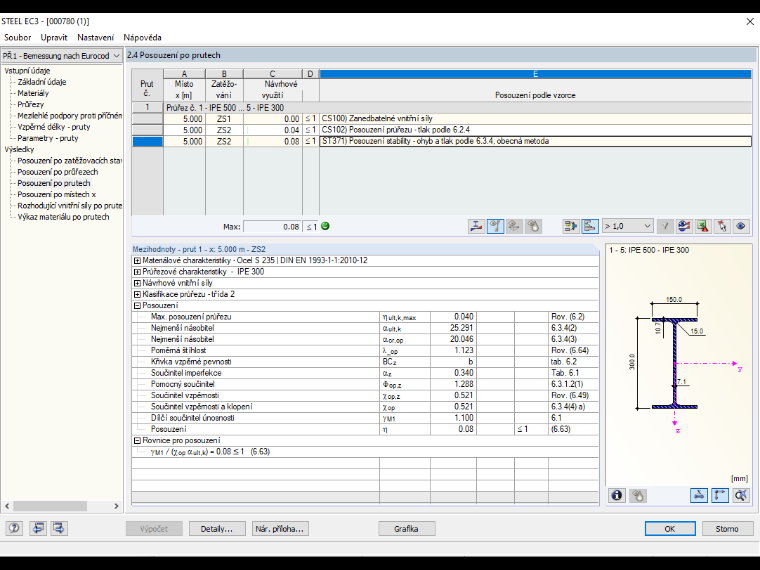
Task: Click the load case arrow list icon
Action: click(x=571, y=226)
